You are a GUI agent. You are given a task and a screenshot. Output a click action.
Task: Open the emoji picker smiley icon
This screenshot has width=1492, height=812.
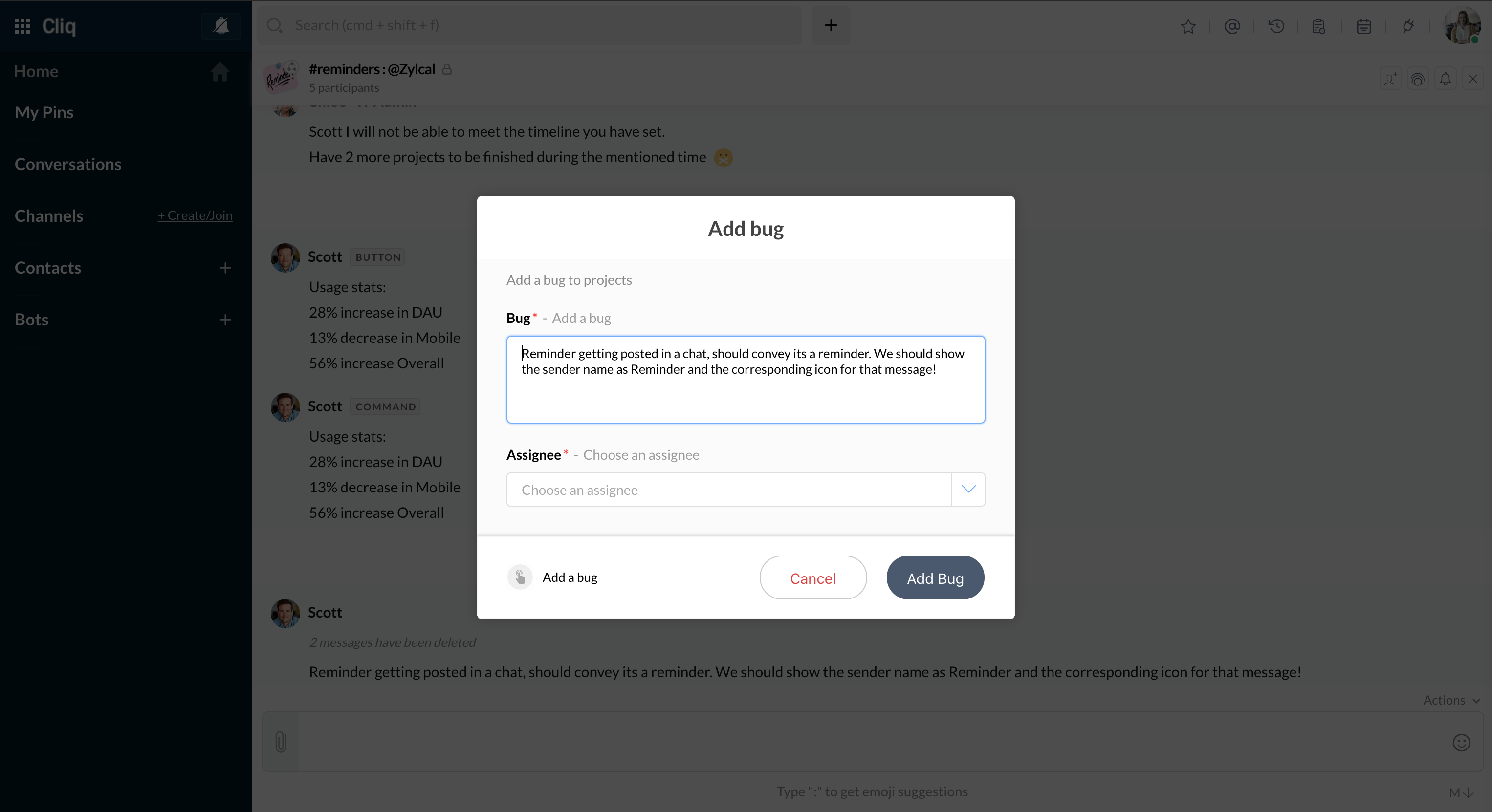[x=1461, y=742]
